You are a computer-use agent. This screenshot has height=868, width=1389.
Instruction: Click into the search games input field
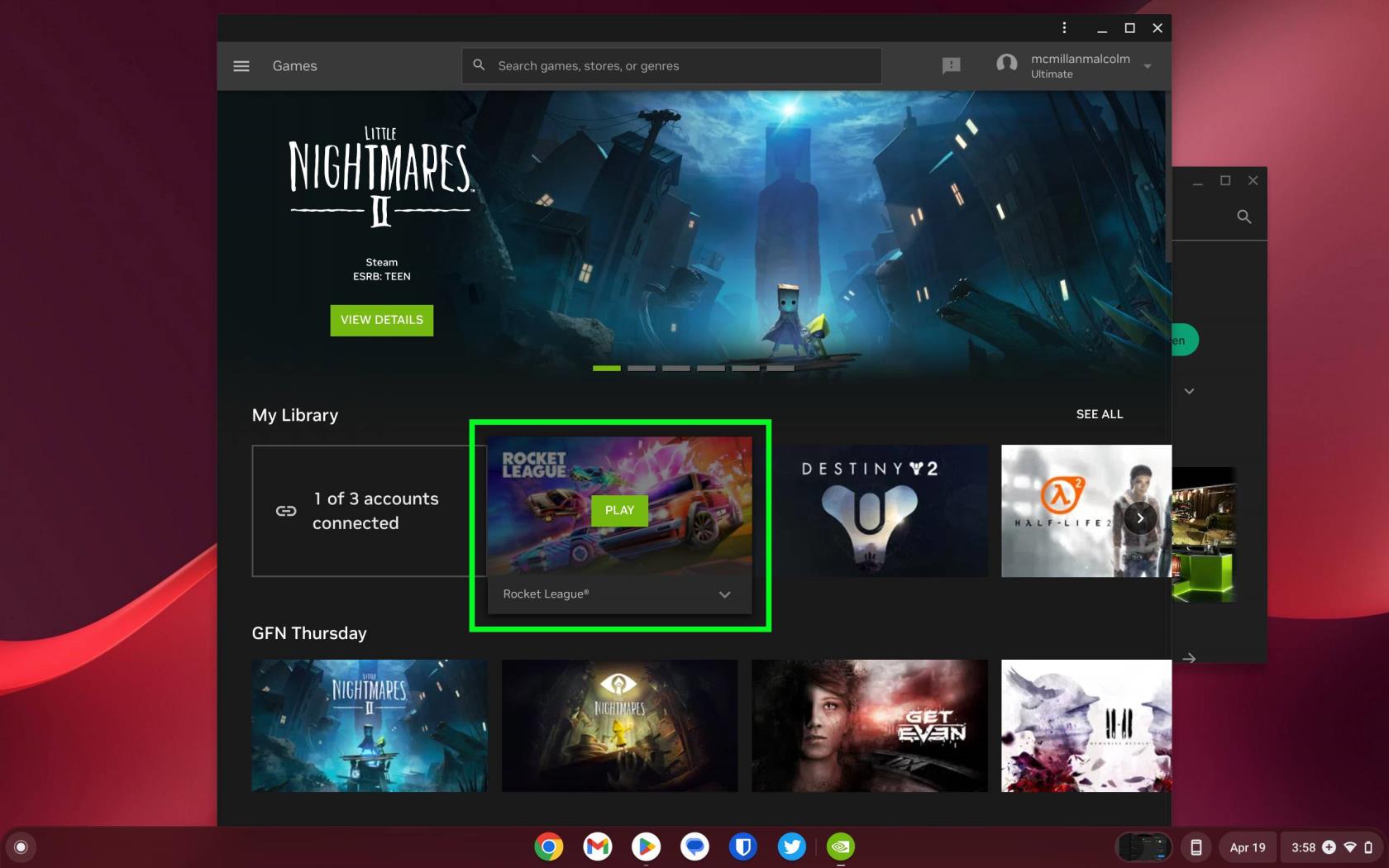click(671, 66)
